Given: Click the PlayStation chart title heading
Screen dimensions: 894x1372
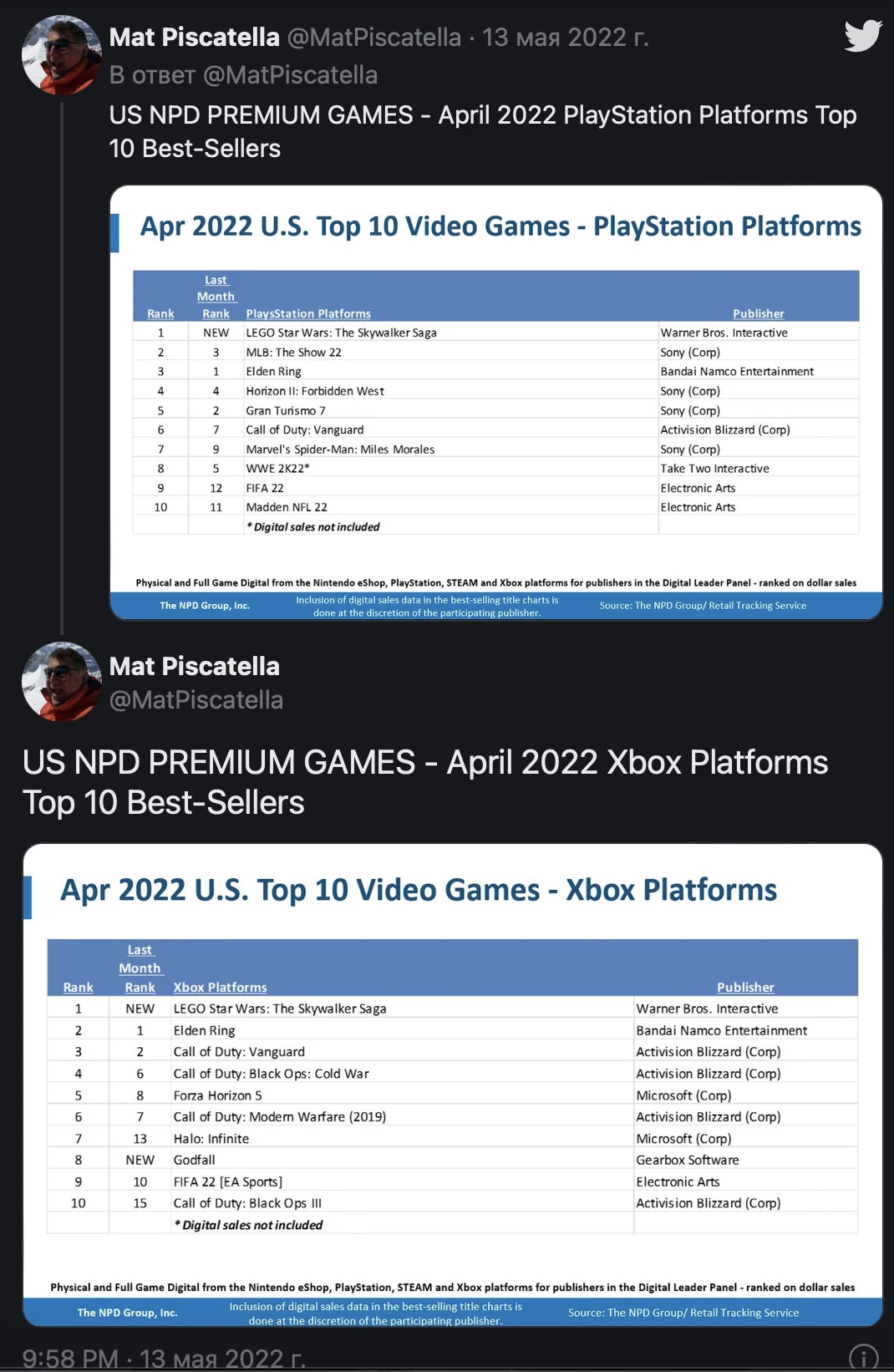Looking at the screenshot, I should pos(500,226).
